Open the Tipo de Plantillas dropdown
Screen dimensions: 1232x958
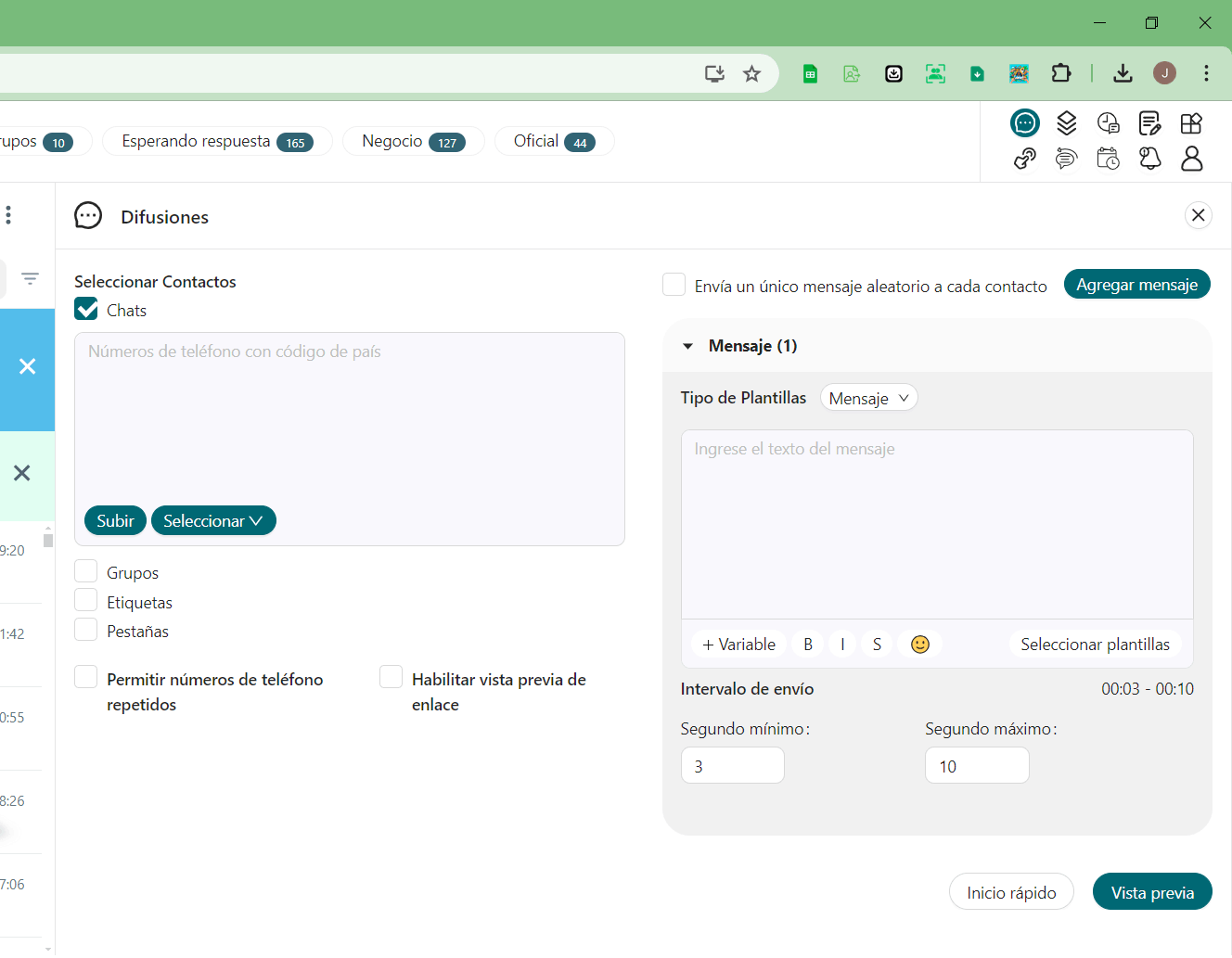pos(868,398)
